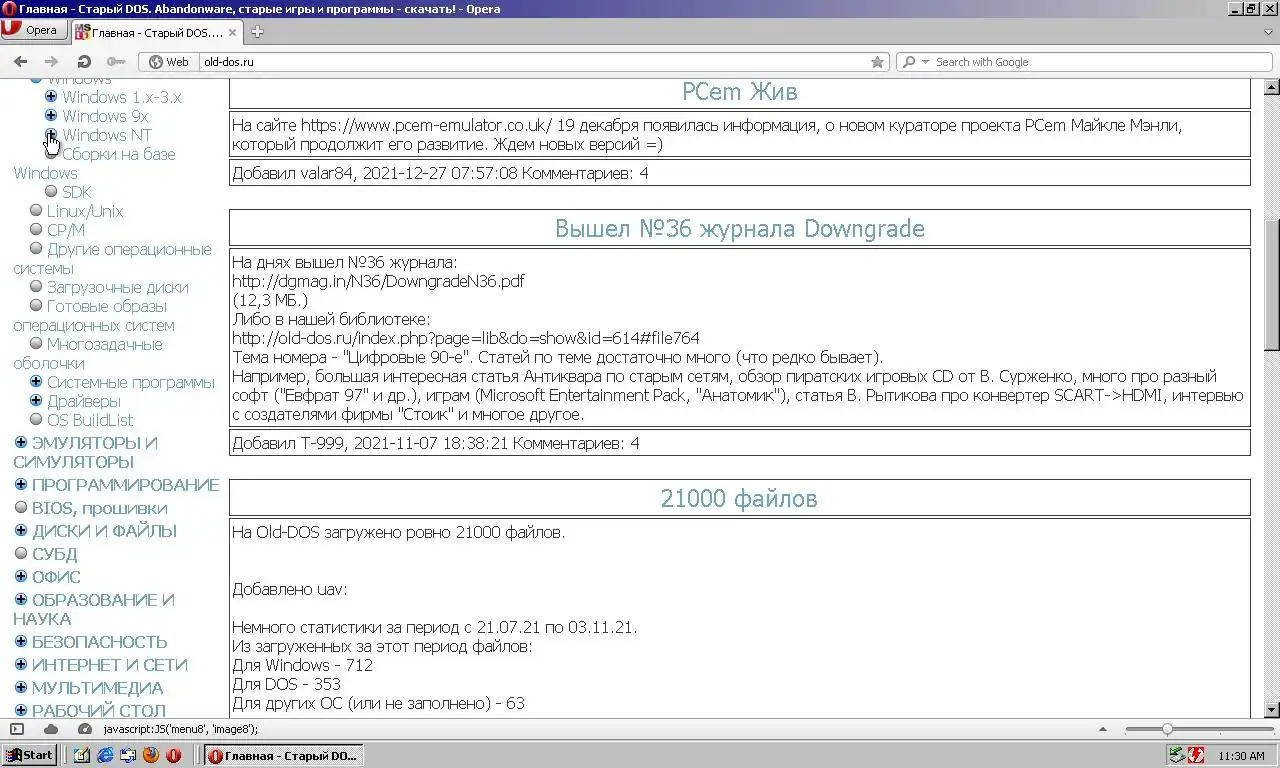Open the CP/M link
Screen dimensions: 1280x768
(x=66, y=230)
